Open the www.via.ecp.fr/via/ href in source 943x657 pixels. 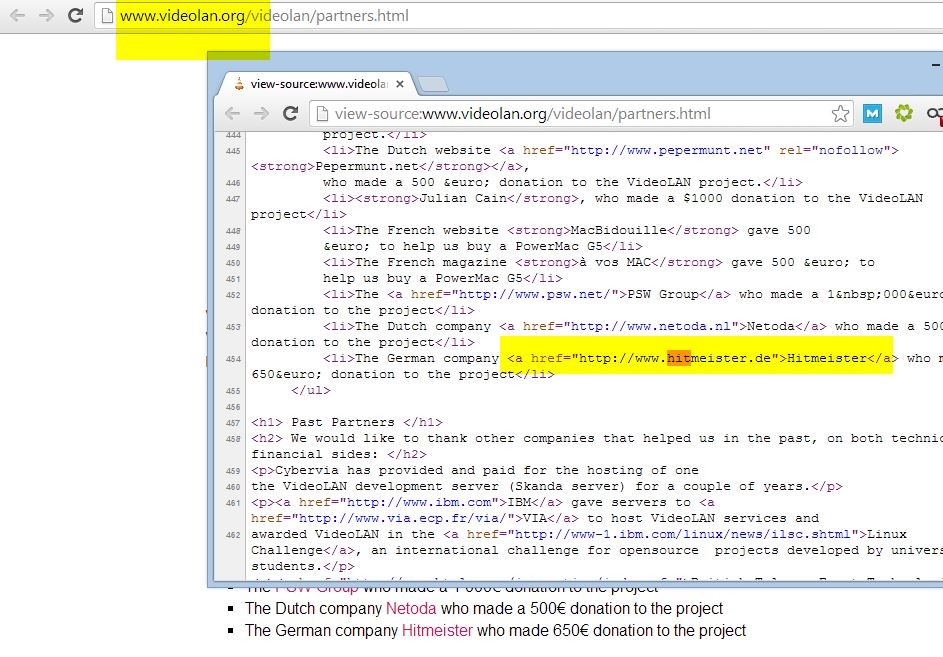402,519
